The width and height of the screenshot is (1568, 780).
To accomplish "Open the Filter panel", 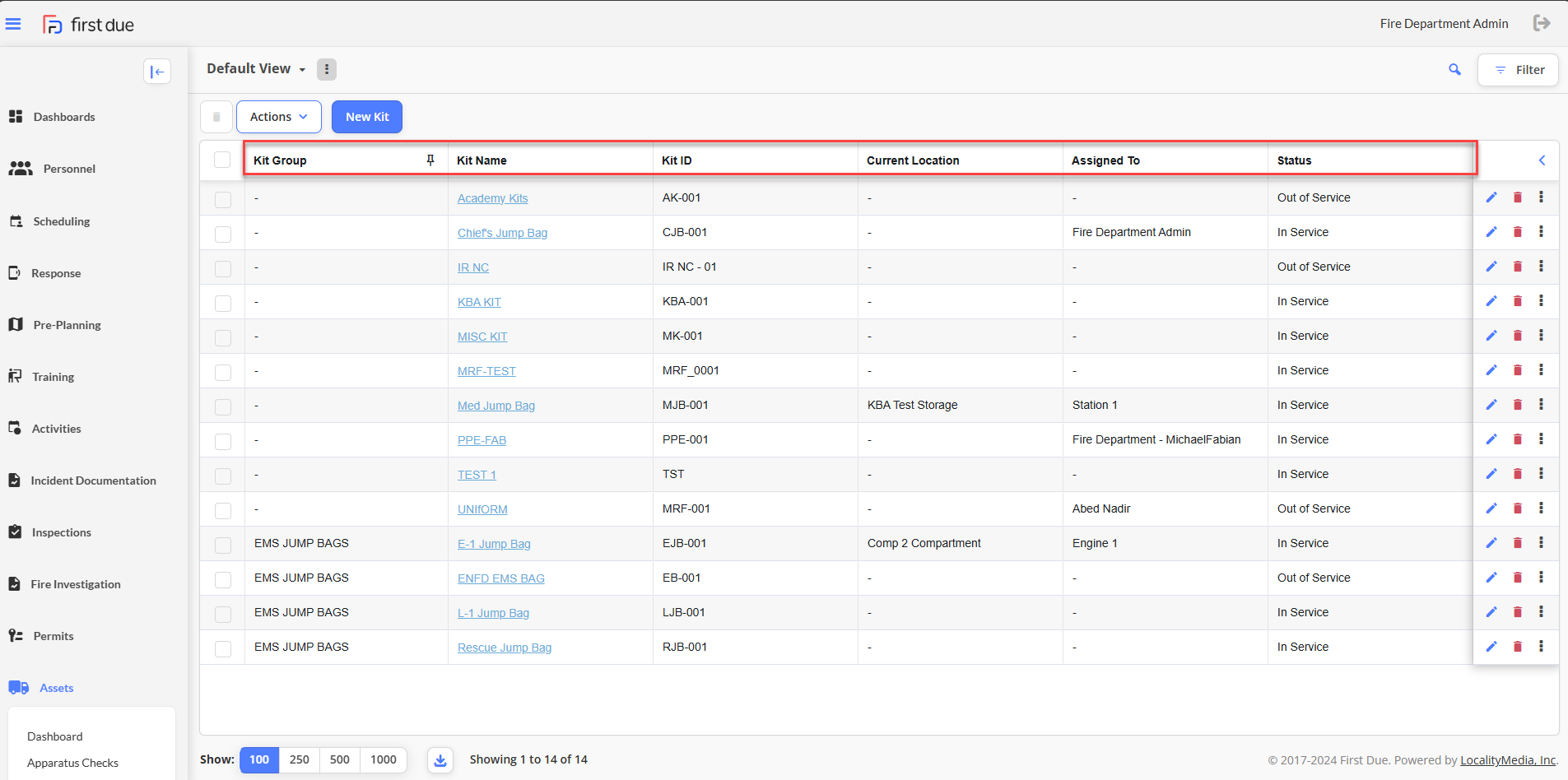I will 1519,70.
